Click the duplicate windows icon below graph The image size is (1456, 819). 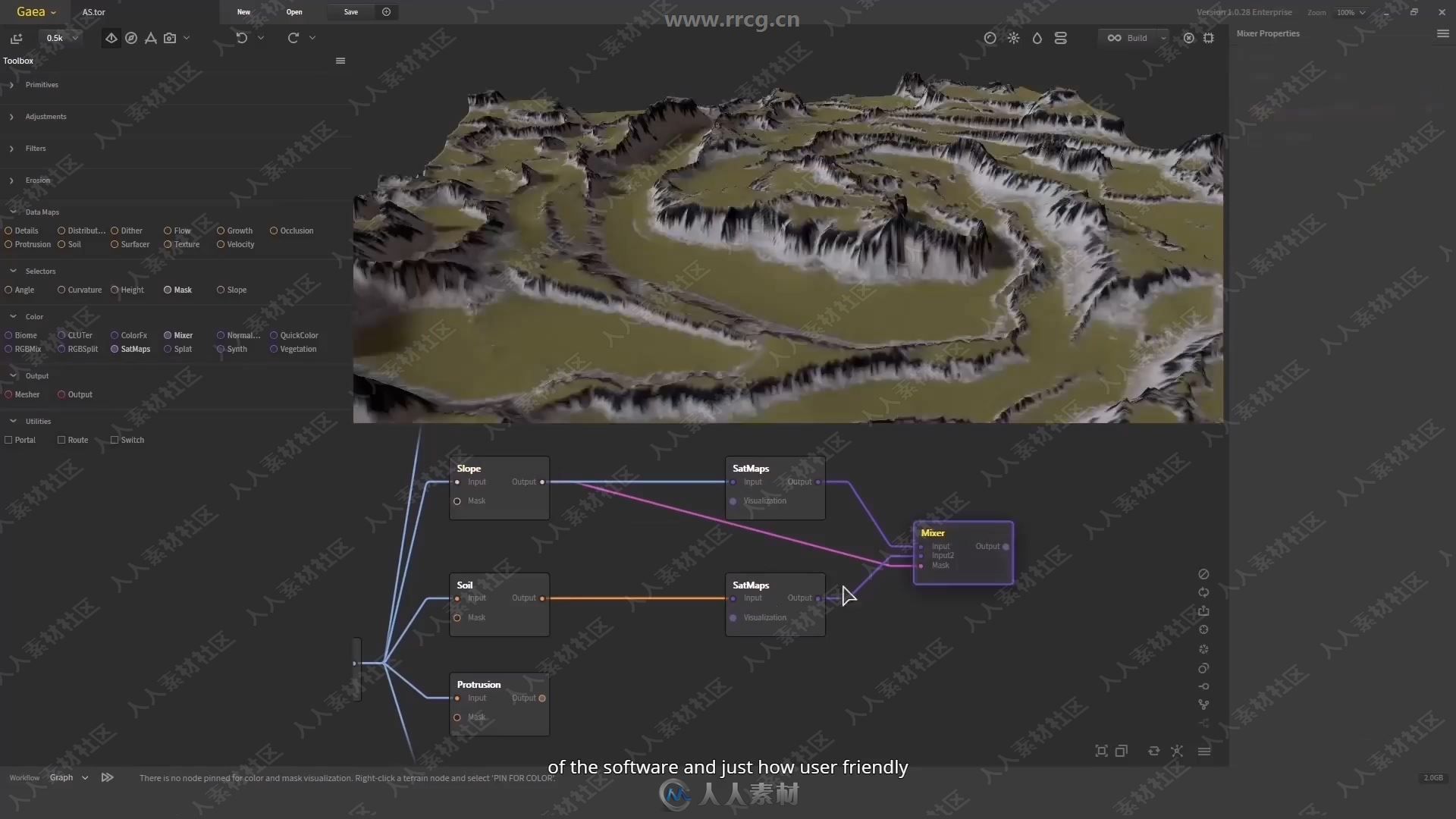[1122, 751]
